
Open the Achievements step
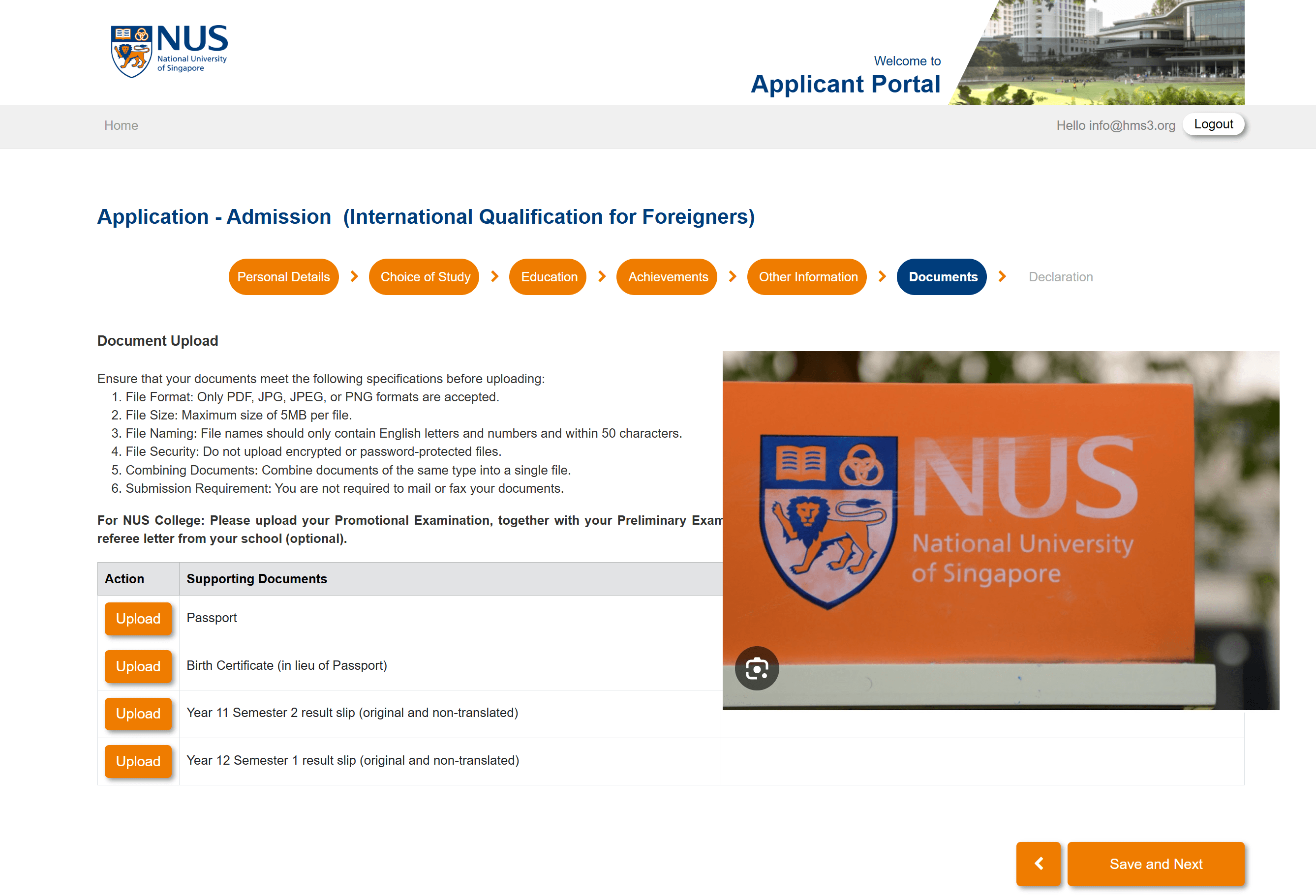pyautogui.click(x=668, y=277)
